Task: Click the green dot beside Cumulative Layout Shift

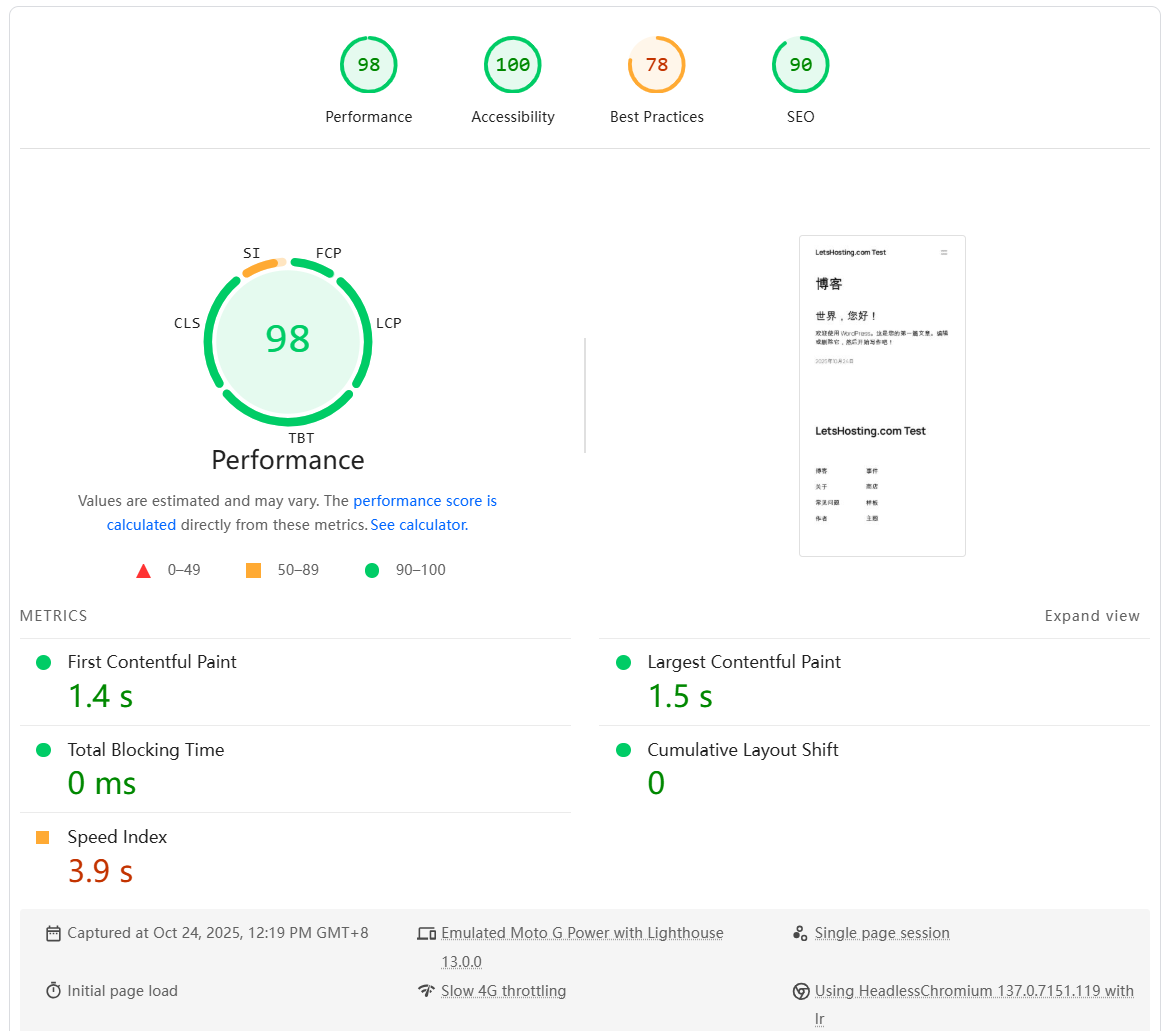Action: point(623,750)
